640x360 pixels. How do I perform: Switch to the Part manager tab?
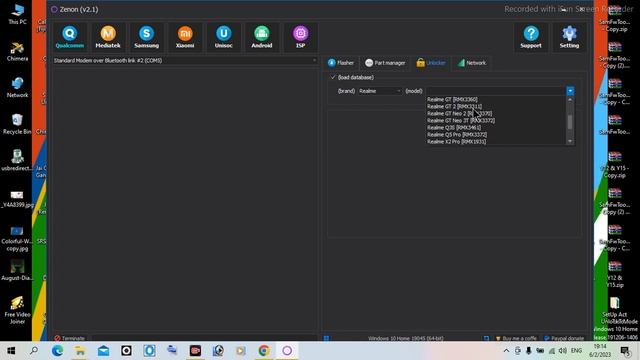pyautogui.click(x=385, y=63)
